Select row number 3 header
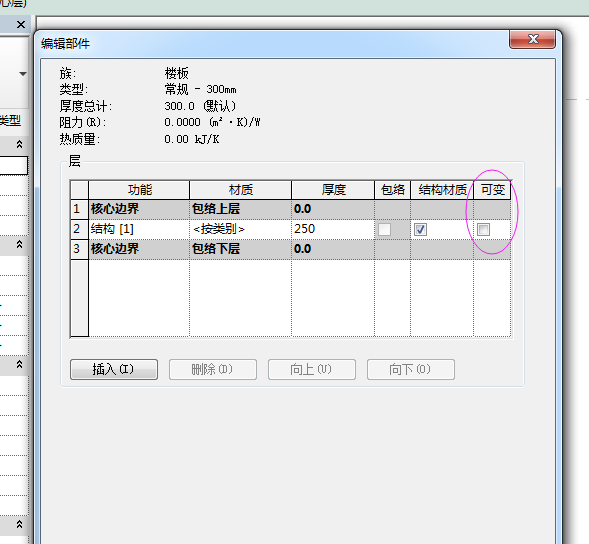 click(x=79, y=249)
